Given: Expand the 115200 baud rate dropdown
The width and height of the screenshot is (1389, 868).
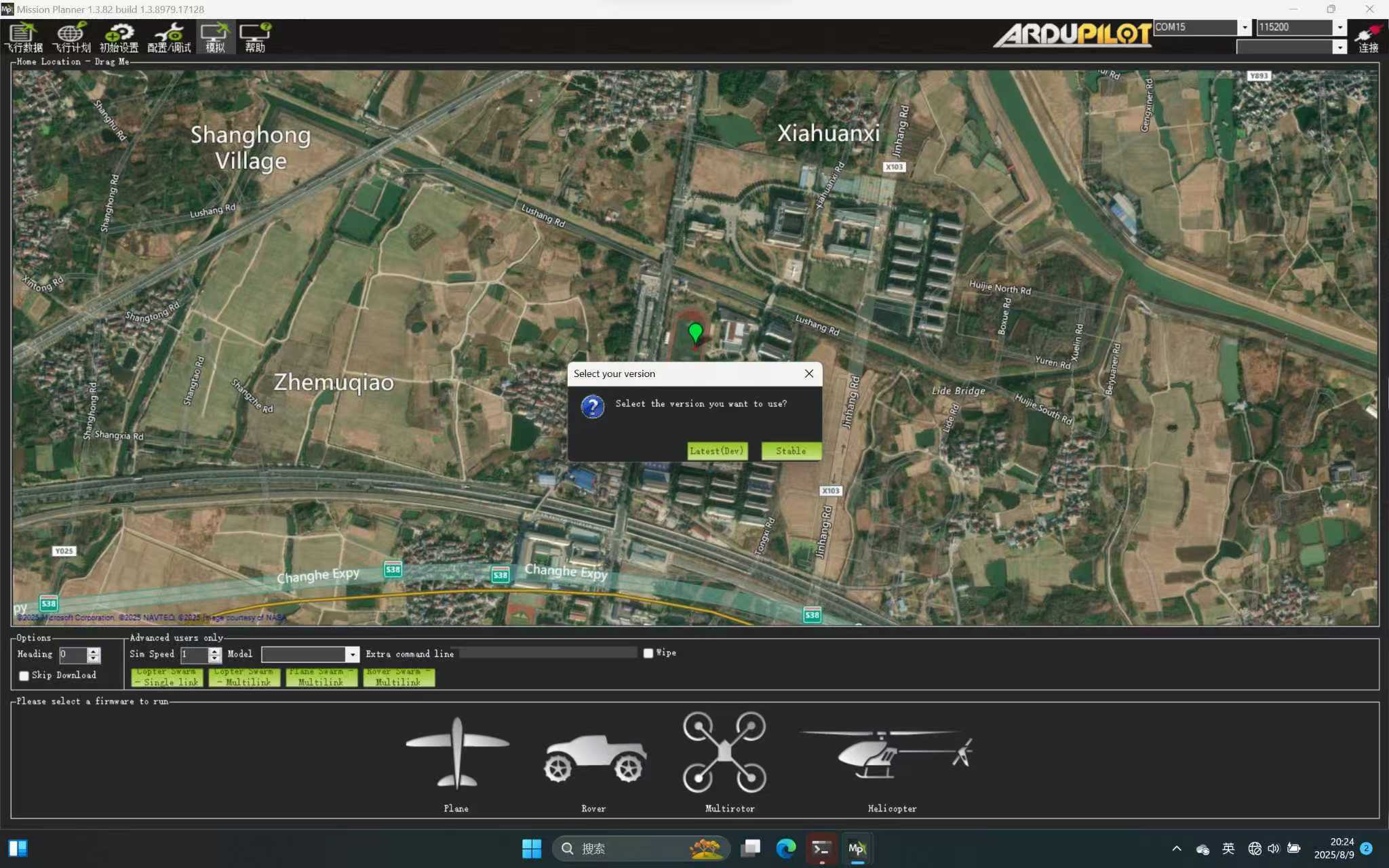Looking at the screenshot, I should [x=1339, y=27].
